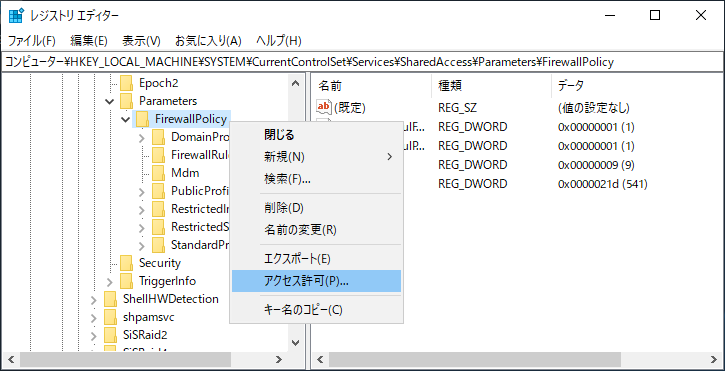Open the お気に入り(A) menu
This screenshot has height=371, width=725.
208,41
